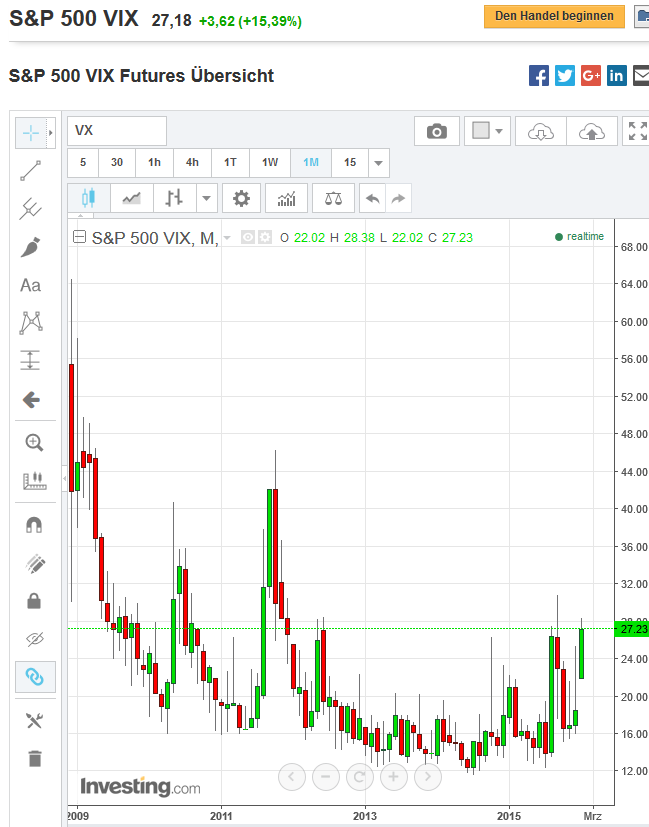Select the 30 minute interval
Viewport: 649px width, 827px height.
point(117,163)
